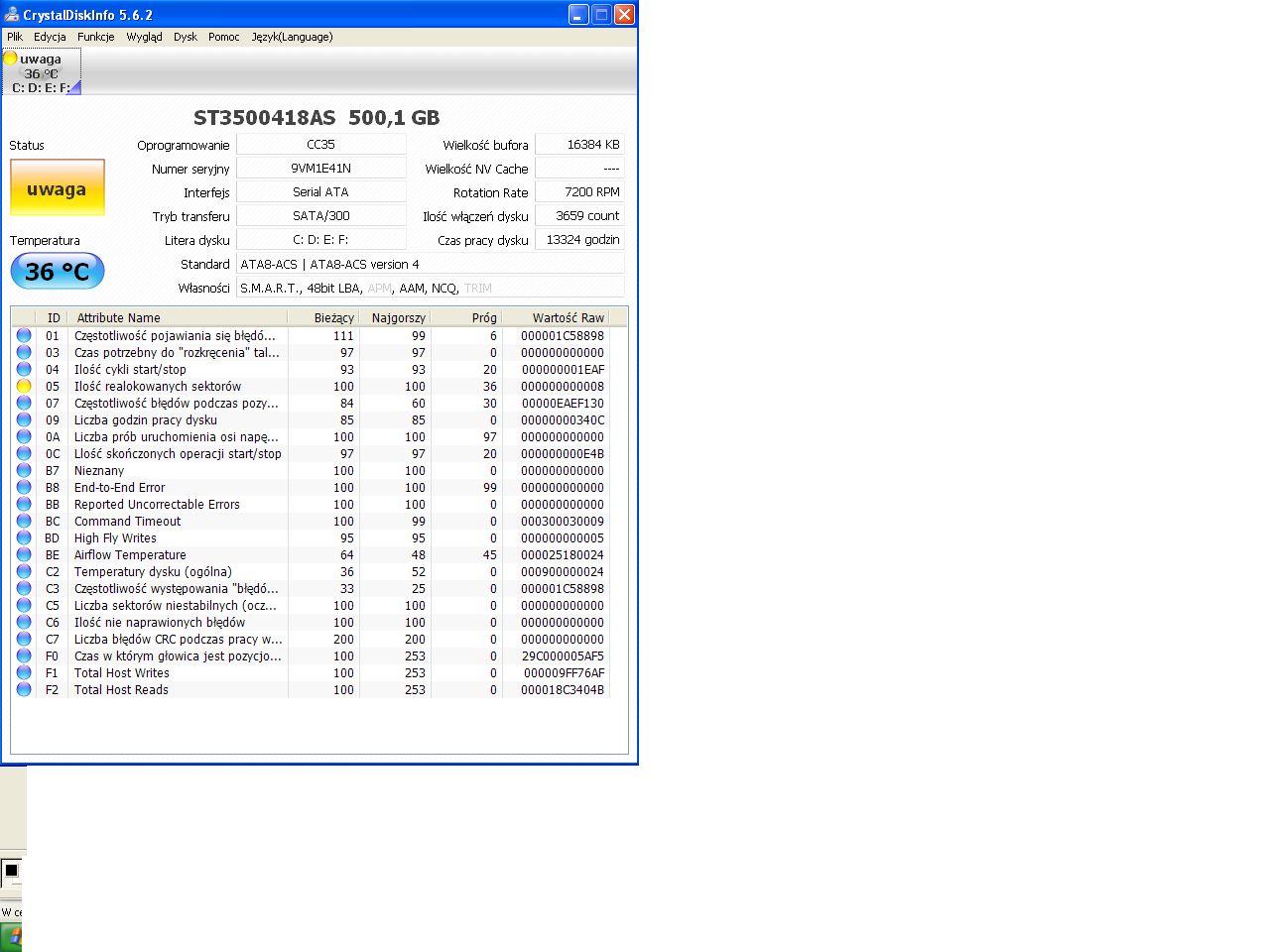Click raw value 000025180024
Screen dimensions: 1270x952
coord(563,555)
